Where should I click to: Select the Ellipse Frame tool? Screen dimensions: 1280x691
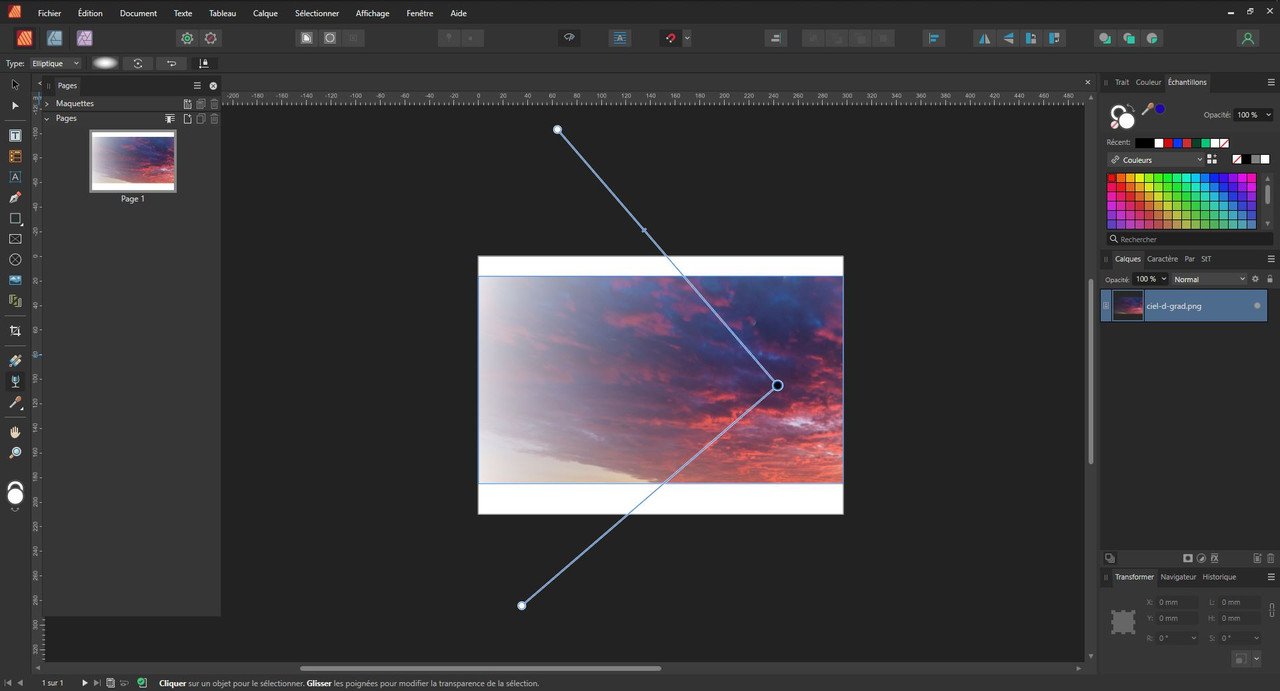pyautogui.click(x=15, y=259)
